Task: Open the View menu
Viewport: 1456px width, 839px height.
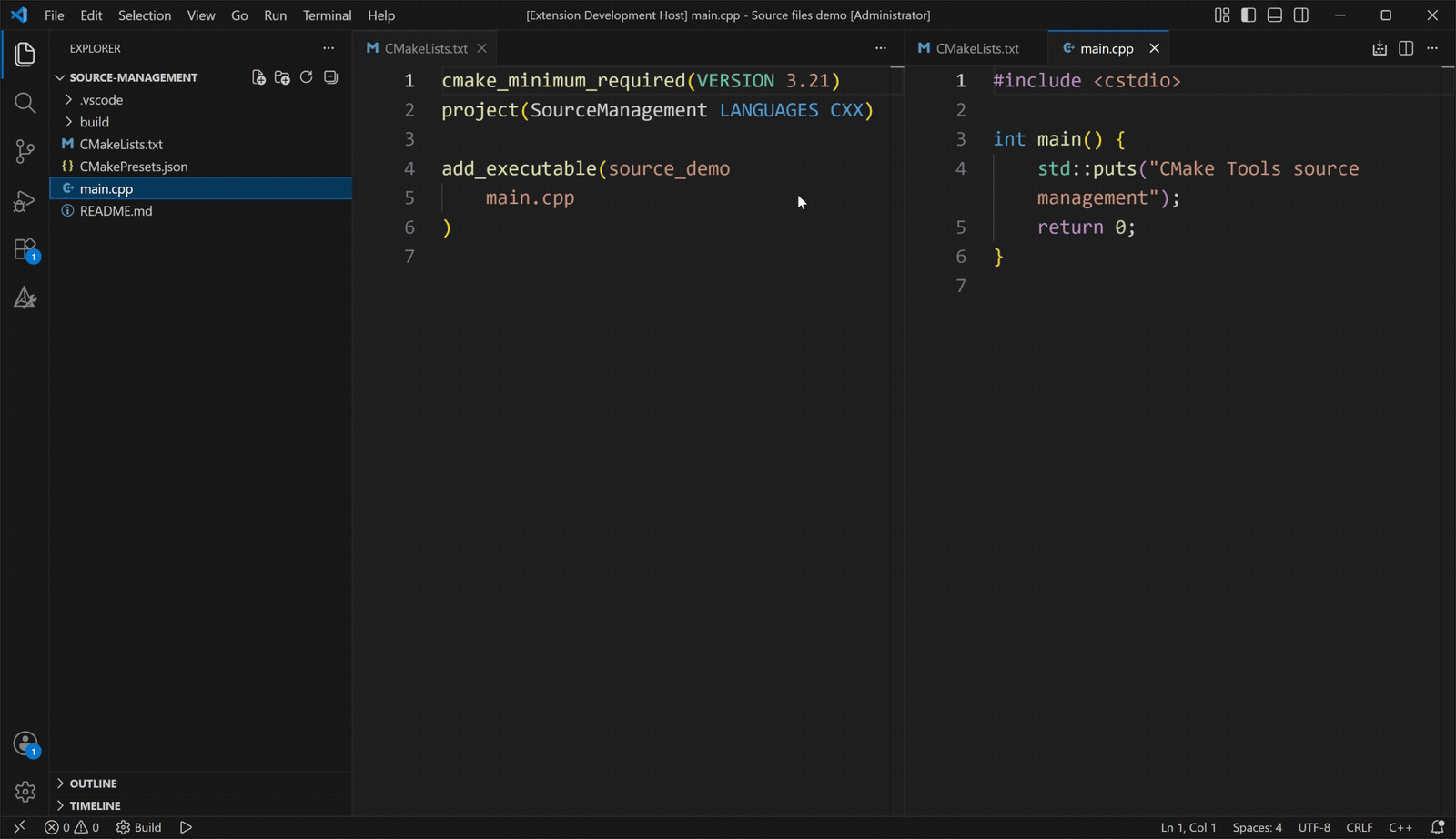Action: click(x=201, y=15)
